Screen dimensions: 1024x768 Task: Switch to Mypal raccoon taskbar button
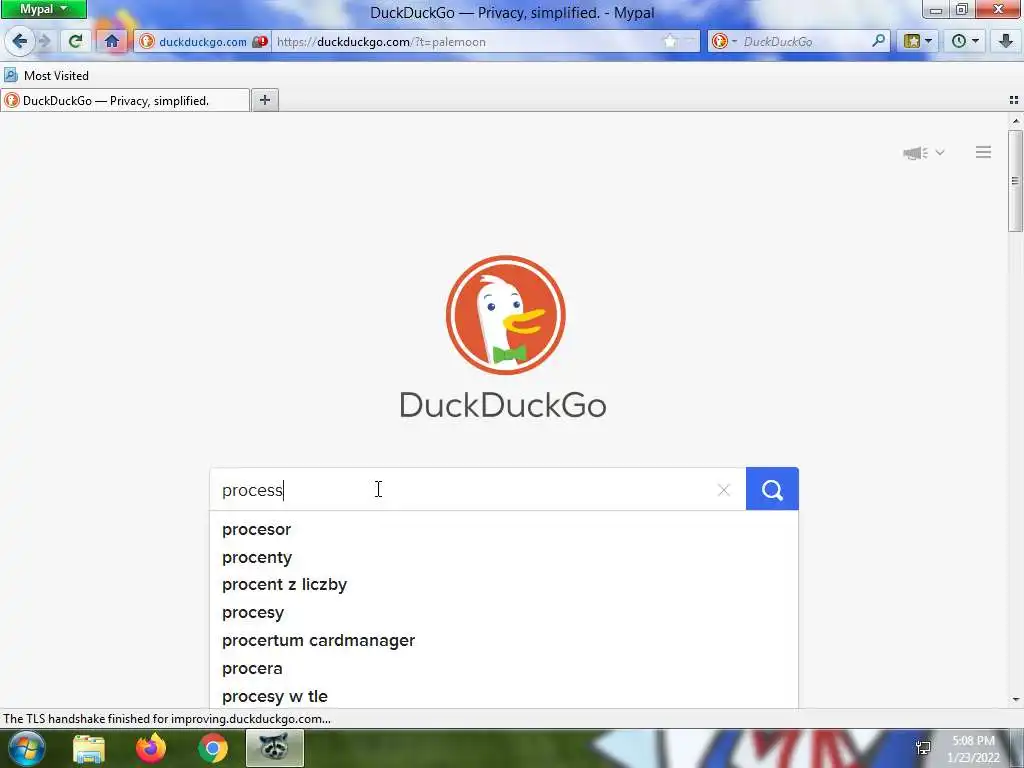click(x=274, y=748)
